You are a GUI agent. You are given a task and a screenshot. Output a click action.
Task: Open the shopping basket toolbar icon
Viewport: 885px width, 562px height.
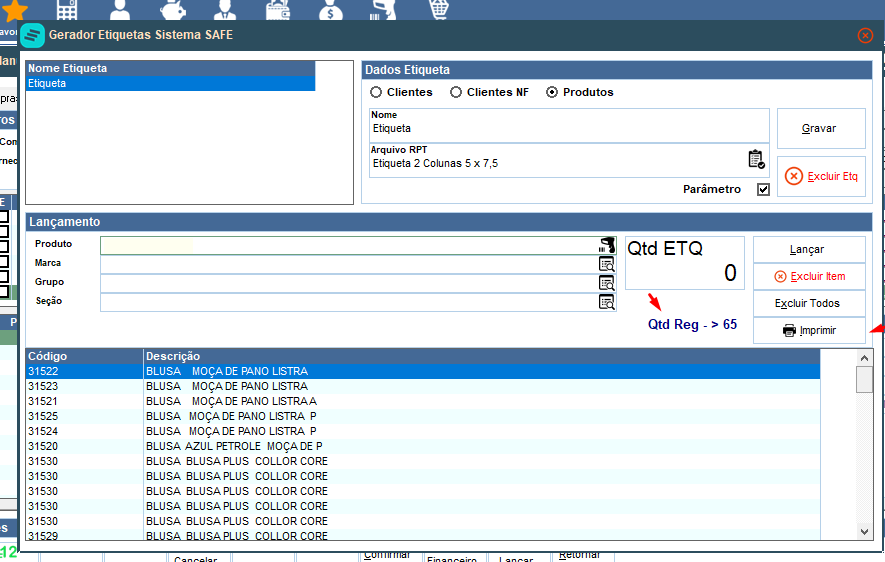(439, 10)
